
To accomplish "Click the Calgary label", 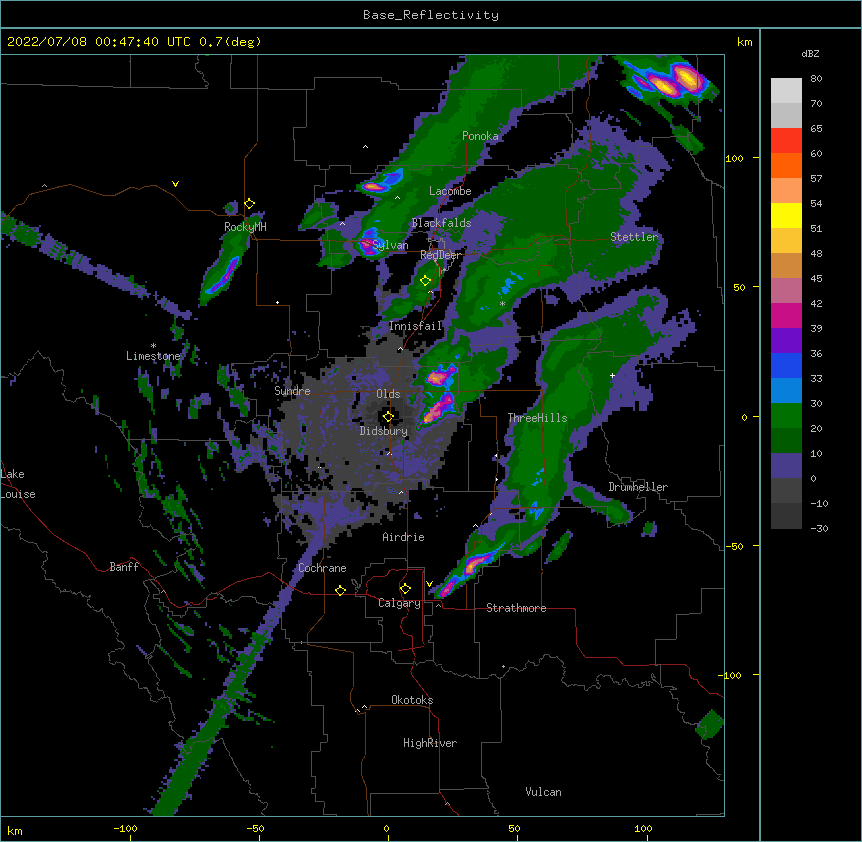I will (399, 603).
